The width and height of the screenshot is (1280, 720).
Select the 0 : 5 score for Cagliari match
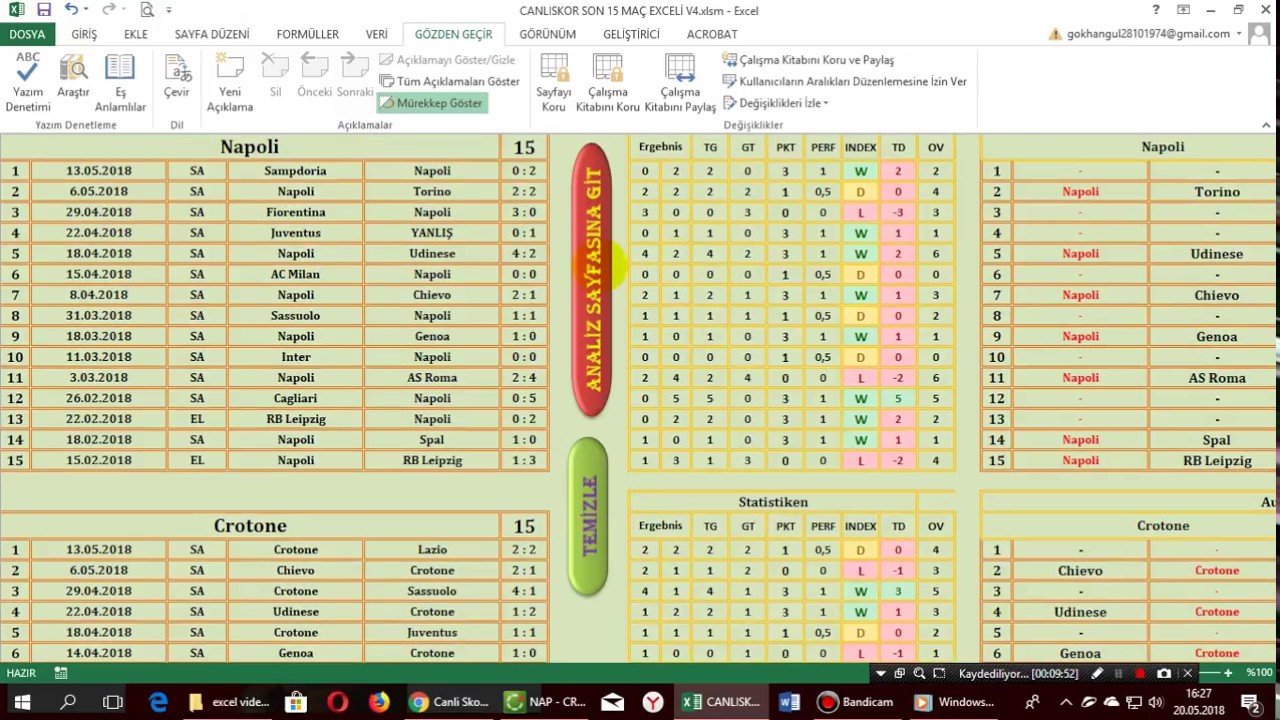click(524, 398)
